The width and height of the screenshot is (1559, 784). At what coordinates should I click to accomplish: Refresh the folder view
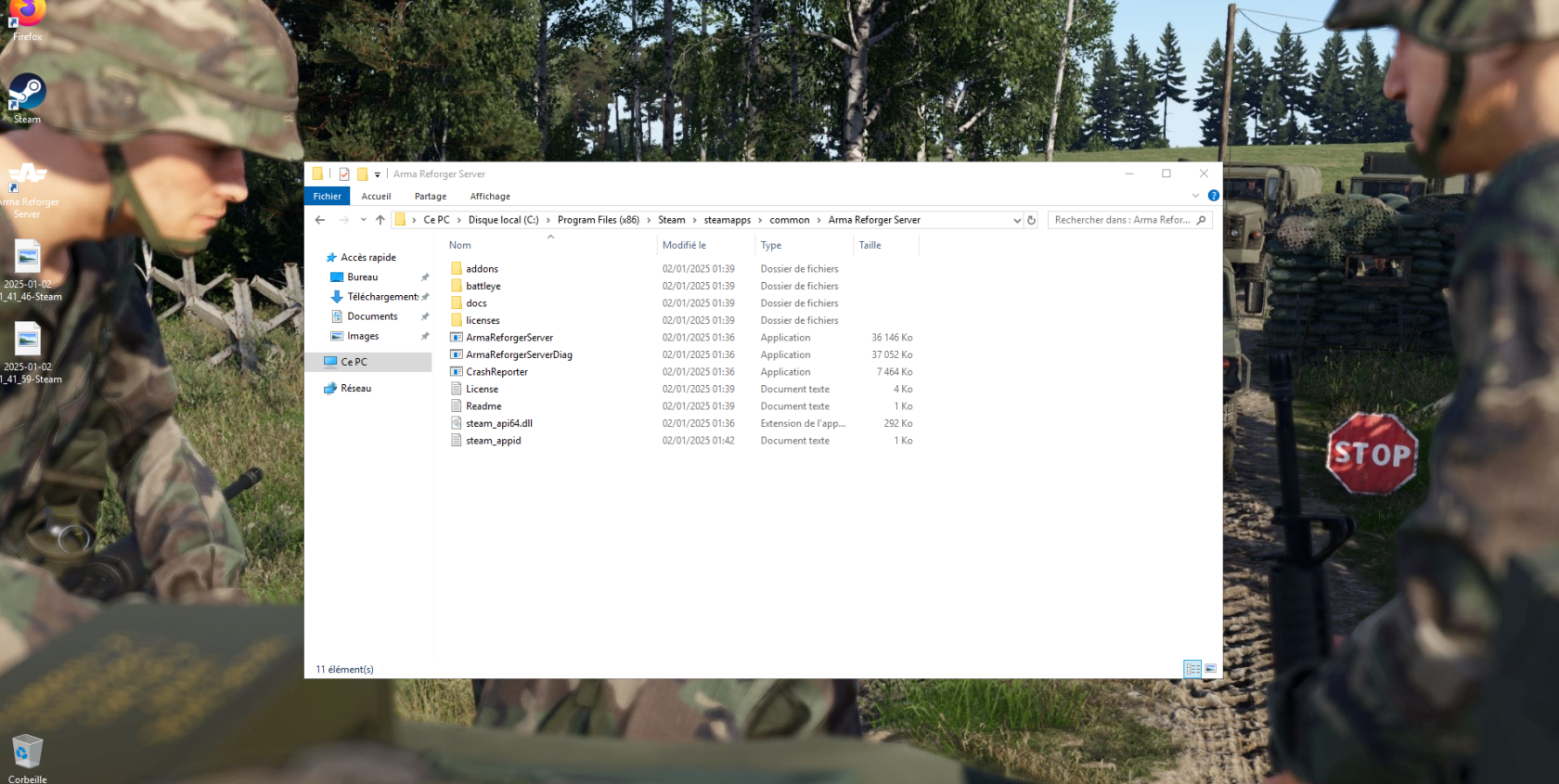tap(1031, 220)
